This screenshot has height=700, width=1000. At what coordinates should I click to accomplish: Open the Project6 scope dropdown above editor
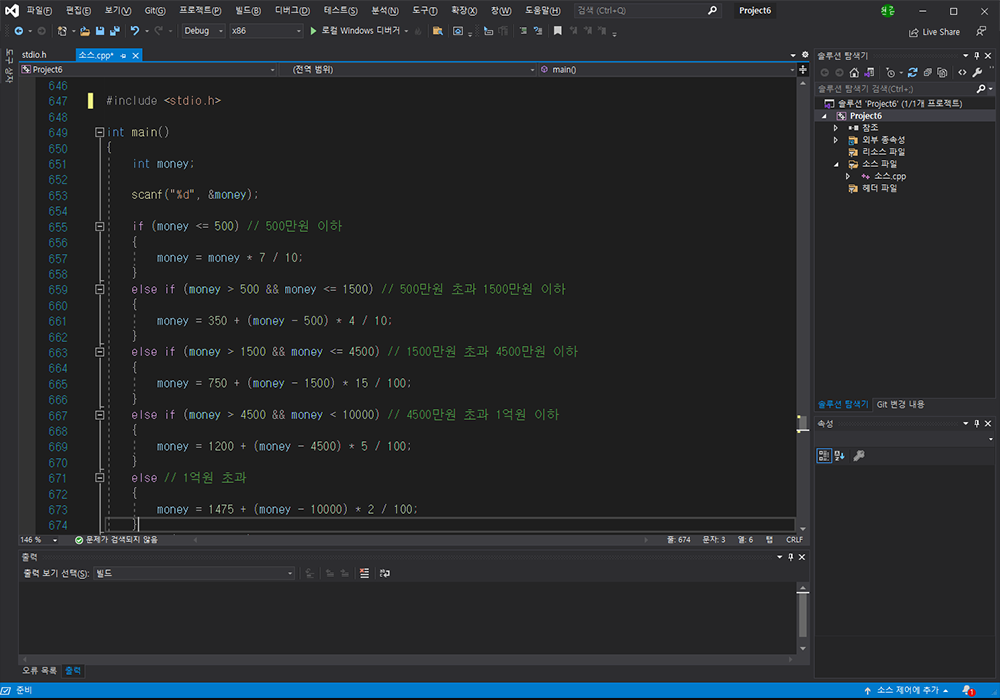tap(148, 69)
